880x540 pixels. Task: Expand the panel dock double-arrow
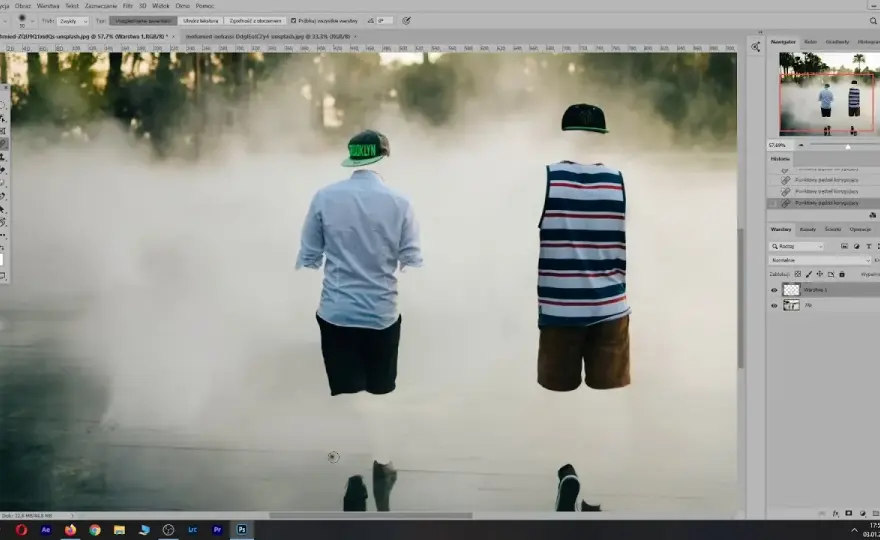760,33
